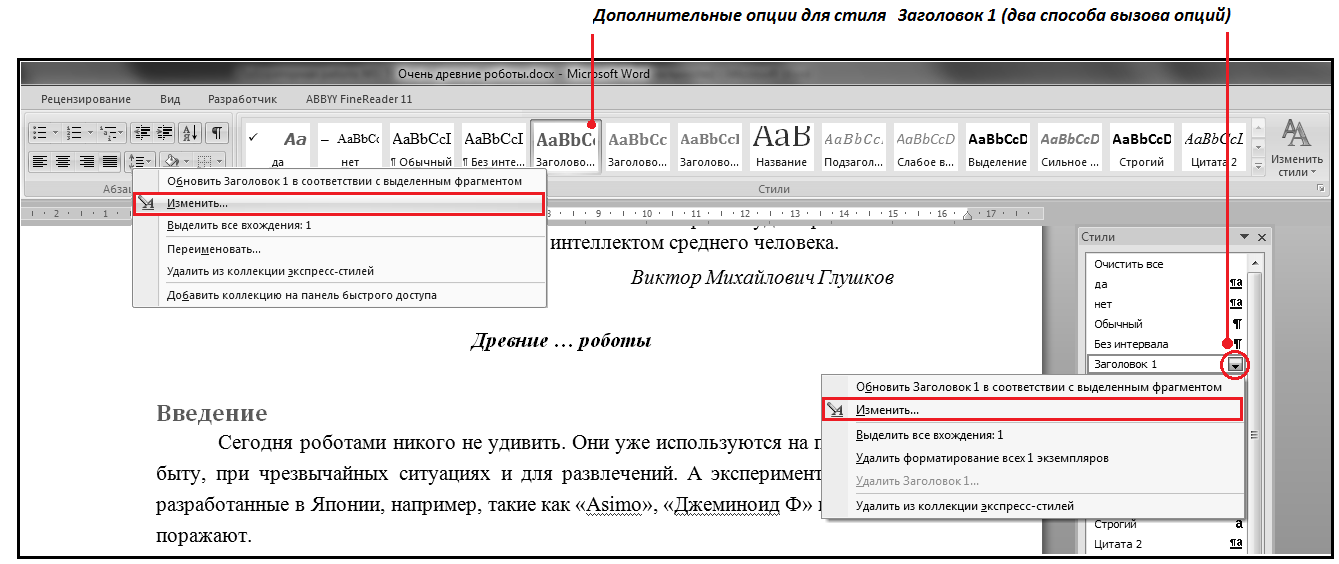Switch to the Рецензирование ribbon tab

[x=86, y=99]
